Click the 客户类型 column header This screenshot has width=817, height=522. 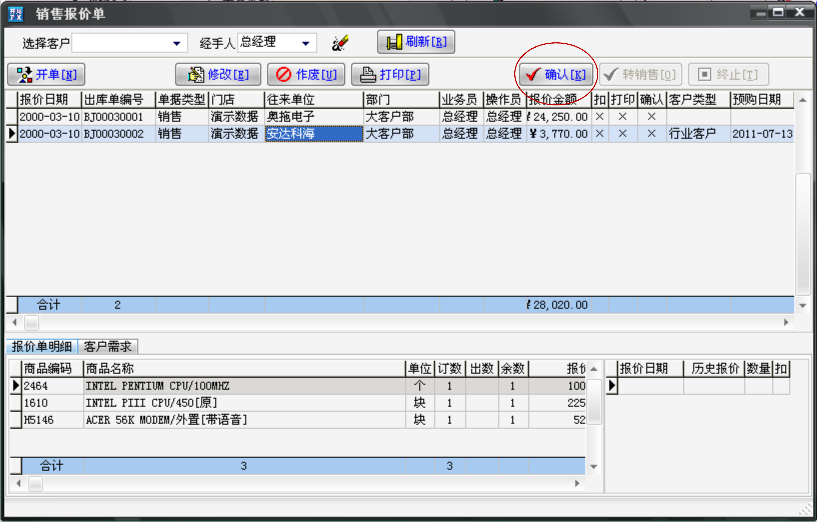coord(698,100)
